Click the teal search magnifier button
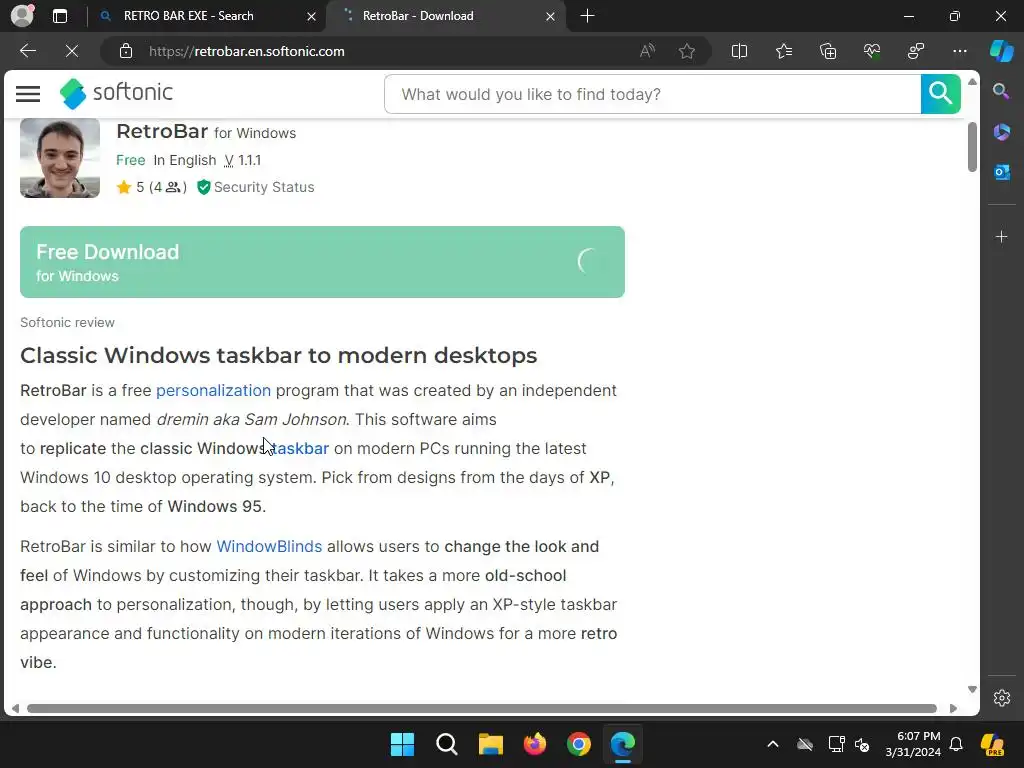Image resolution: width=1024 pixels, height=768 pixels. click(940, 94)
